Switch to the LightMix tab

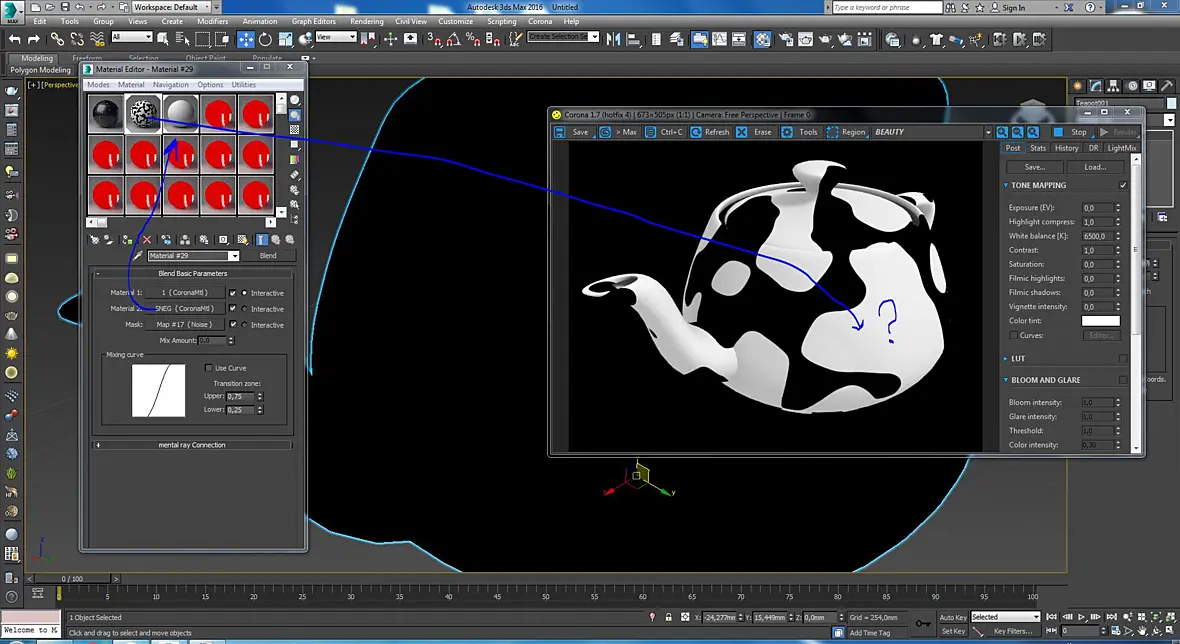[x=1121, y=148]
